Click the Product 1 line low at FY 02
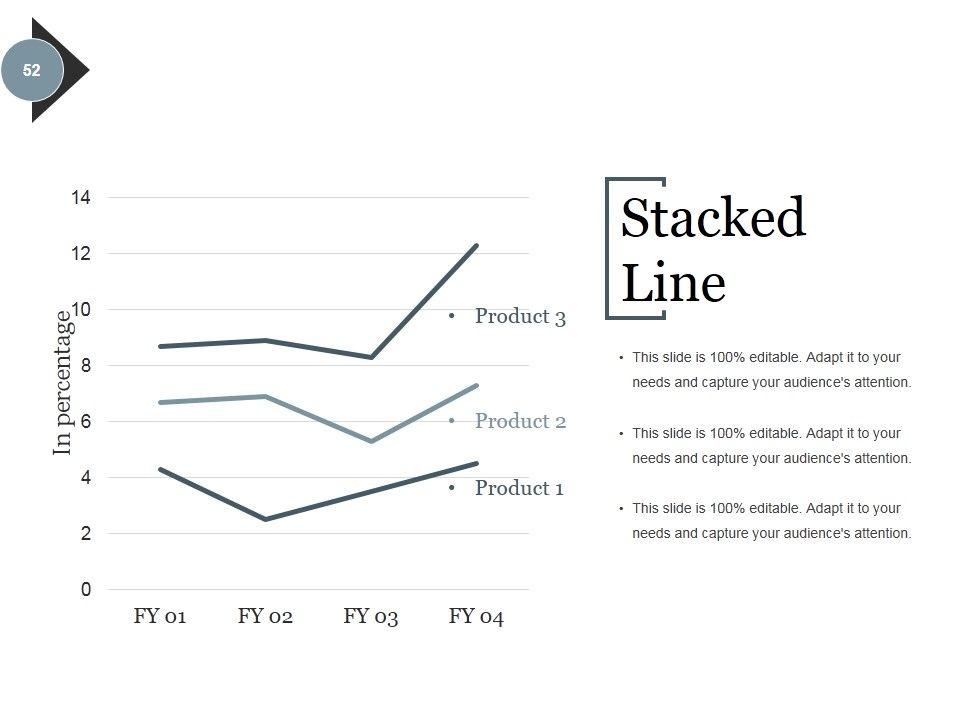 pos(266,519)
